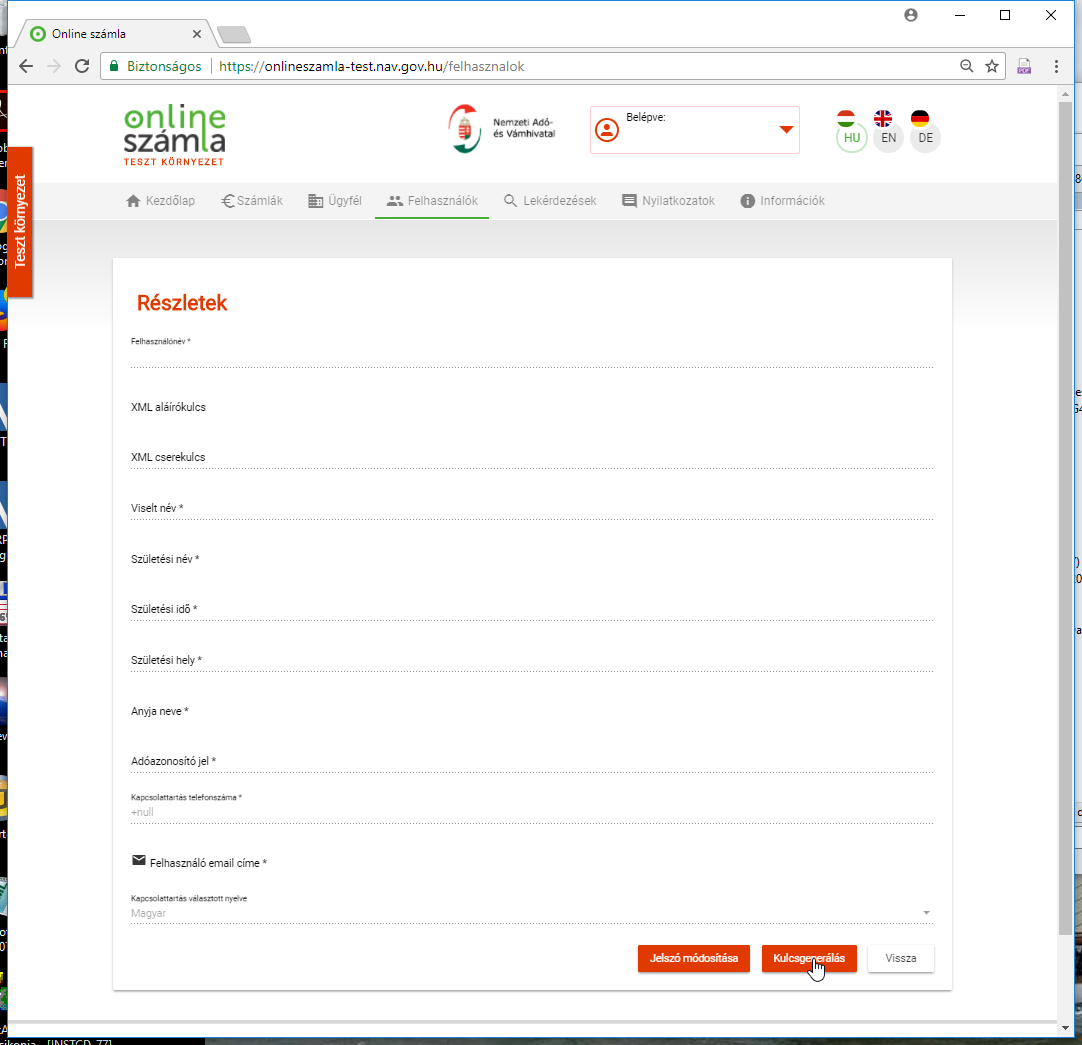Viewport: 1082px width, 1045px height.
Task: Click the TESZT KÖRNYEZET label under logo
Action: pyautogui.click(x=174, y=162)
